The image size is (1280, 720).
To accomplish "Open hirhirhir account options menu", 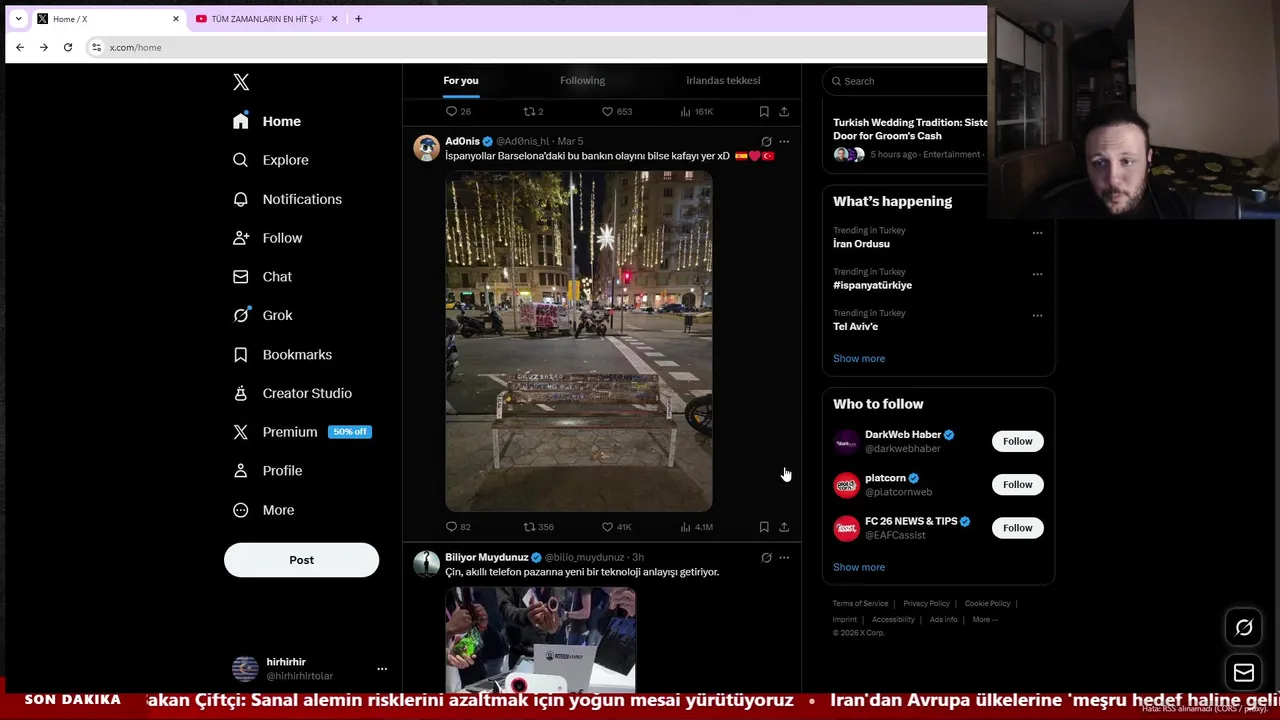I will (x=382, y=669).
